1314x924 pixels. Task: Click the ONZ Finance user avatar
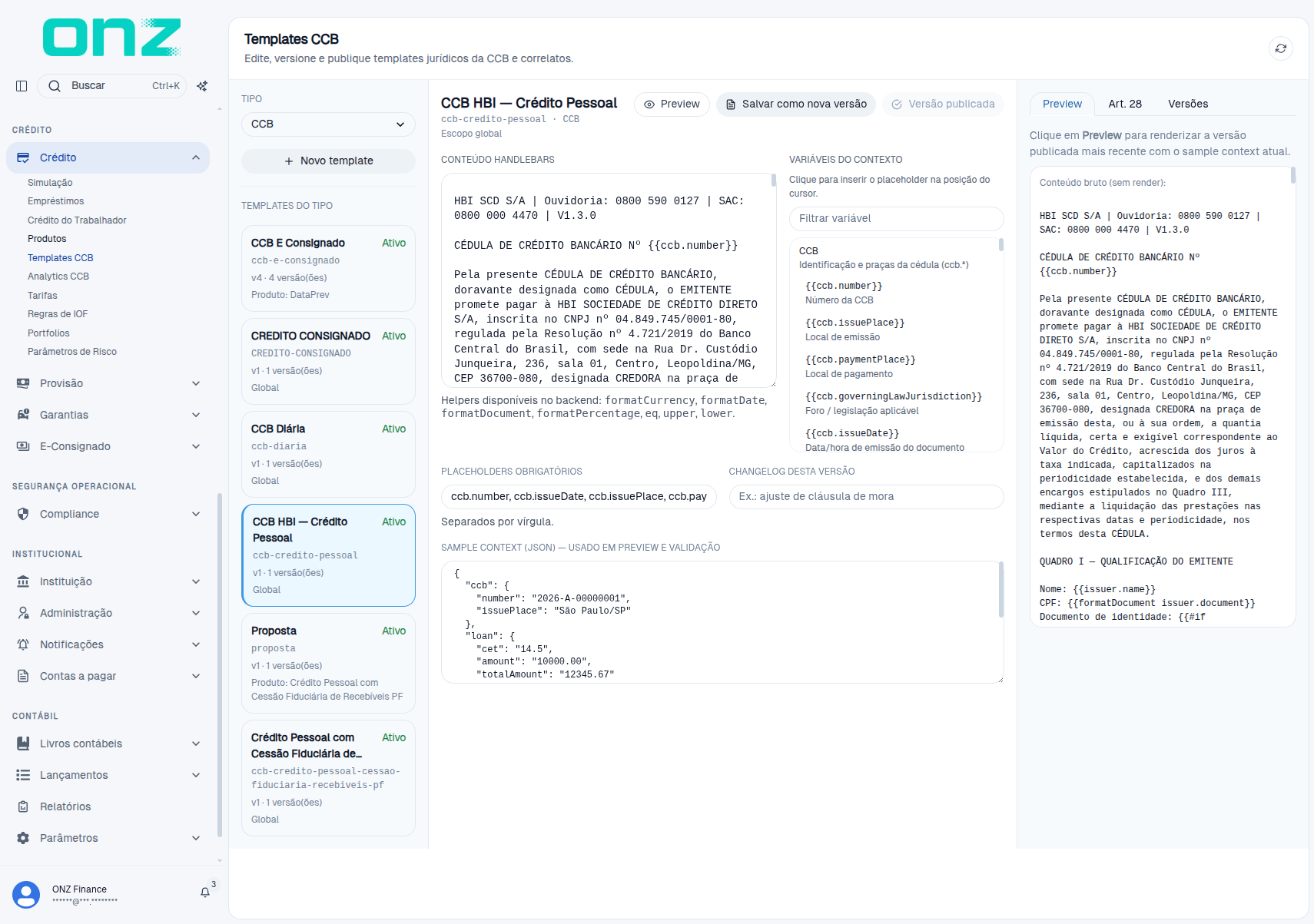click(26, 895)
